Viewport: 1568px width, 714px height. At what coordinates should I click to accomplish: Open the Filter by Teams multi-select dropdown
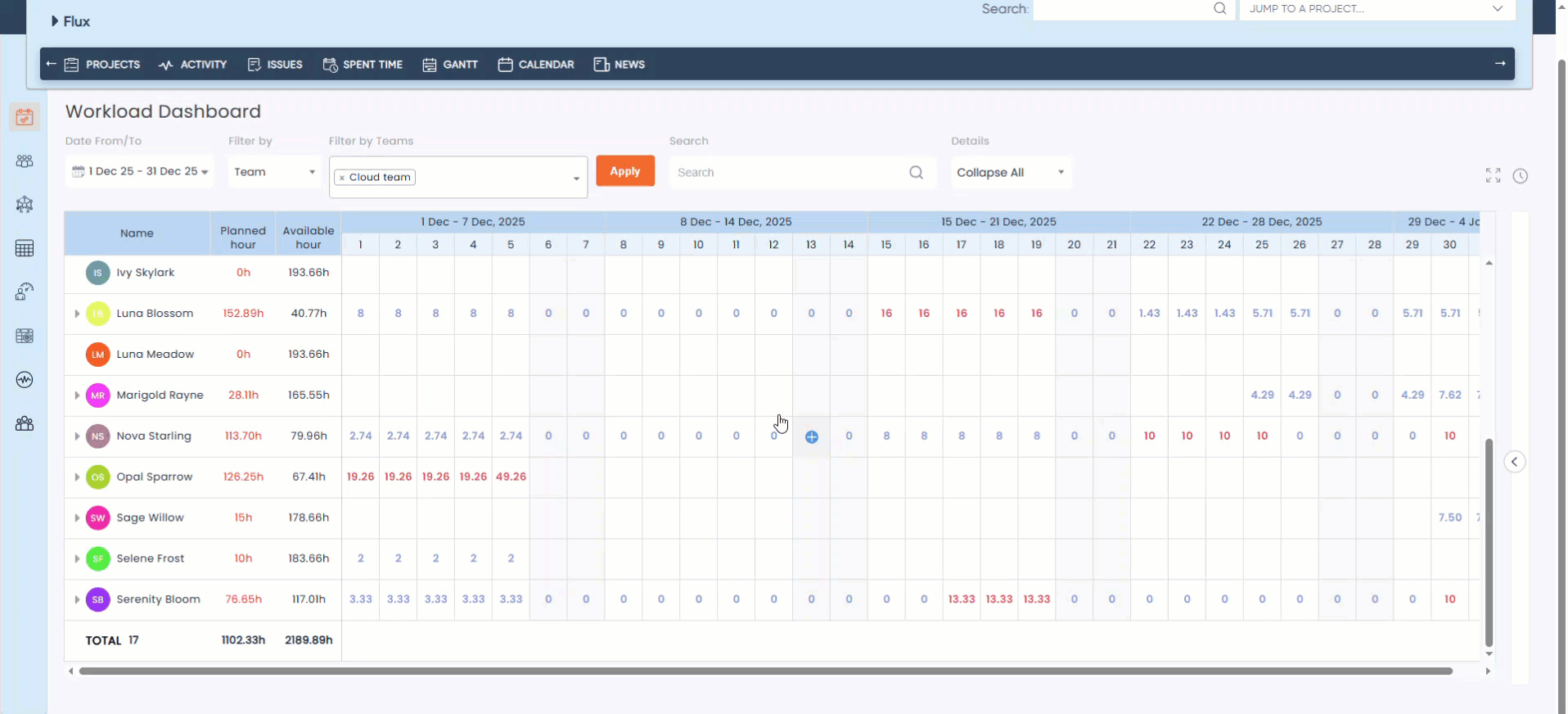coord(458,178)
